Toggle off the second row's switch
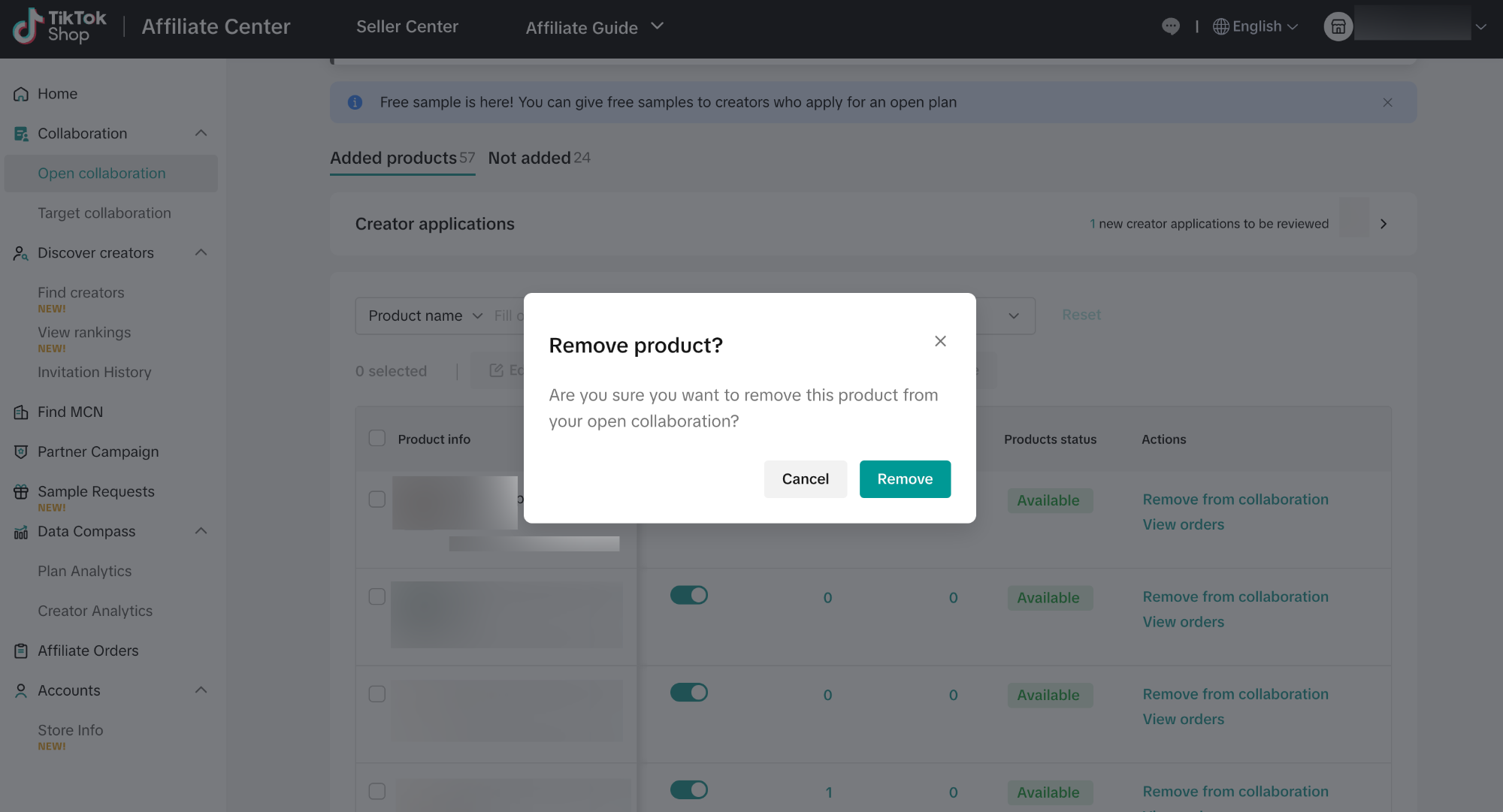 689,596
